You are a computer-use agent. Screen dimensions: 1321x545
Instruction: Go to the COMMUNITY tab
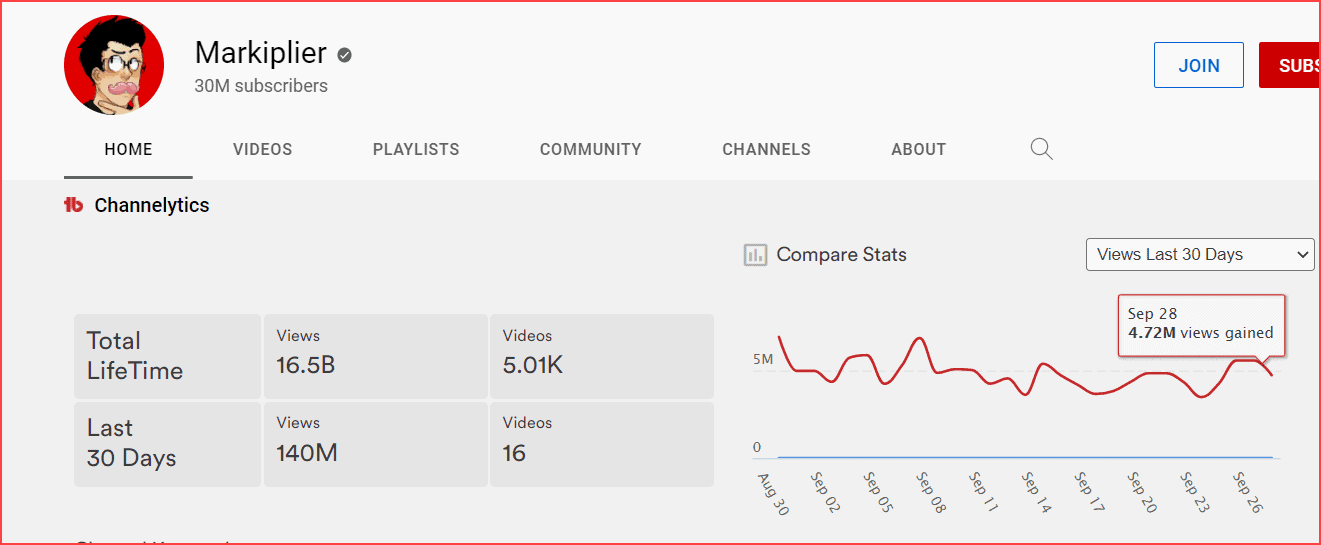point(591,150)
